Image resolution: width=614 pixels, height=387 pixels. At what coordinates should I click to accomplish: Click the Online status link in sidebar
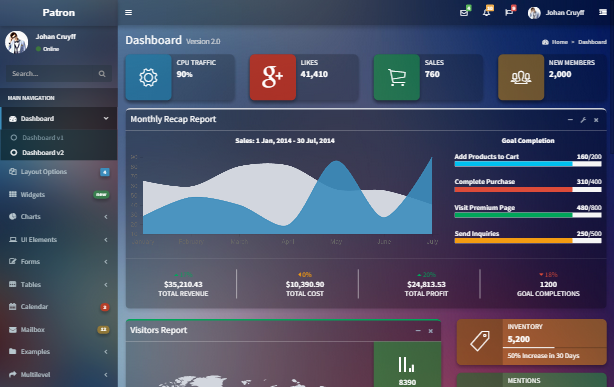click(47, 49)
